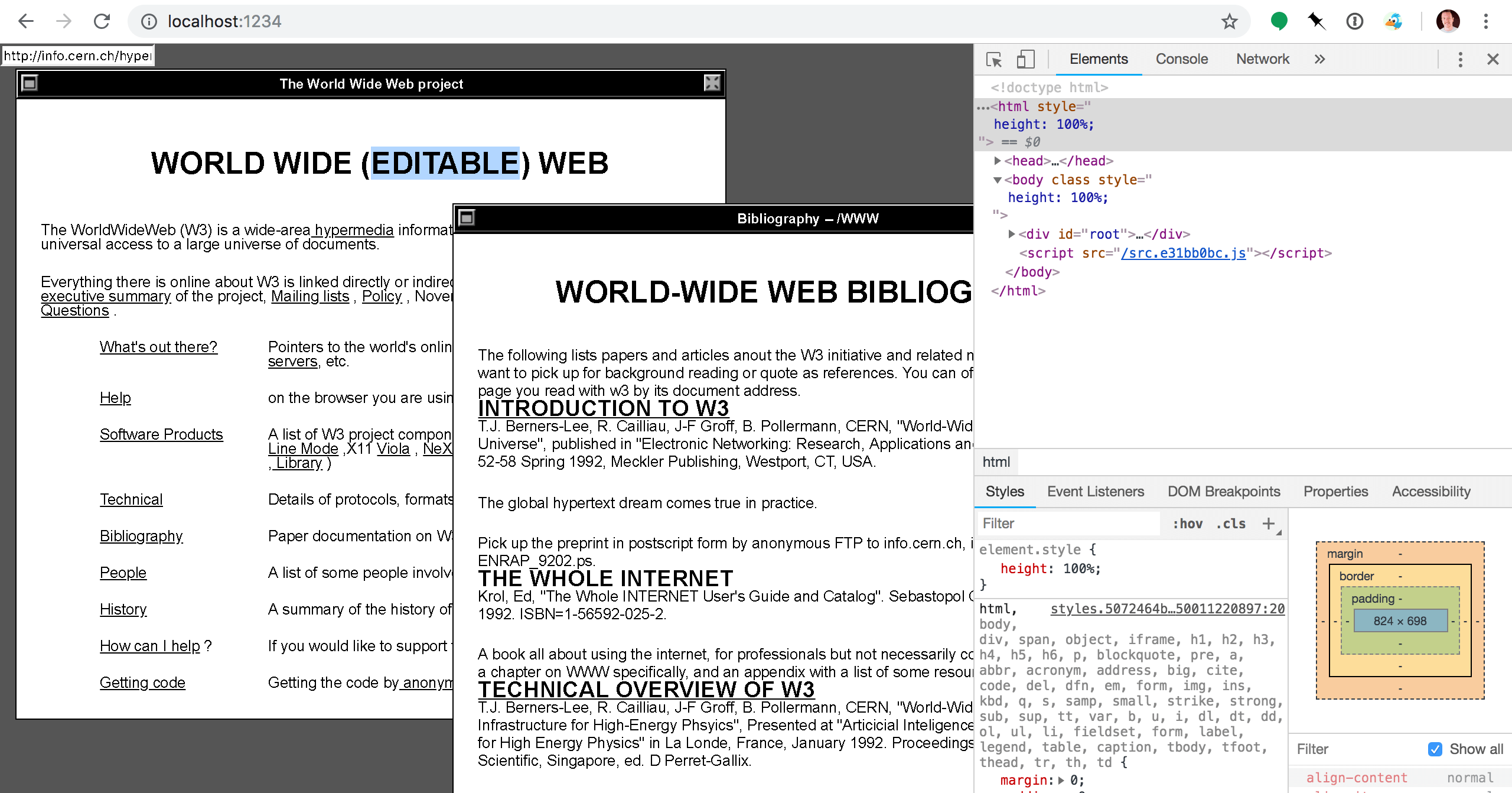This screenshot has height=793, width=1512.
Task: Toggle the .cls class editor button
Action: pos(1231,524)
